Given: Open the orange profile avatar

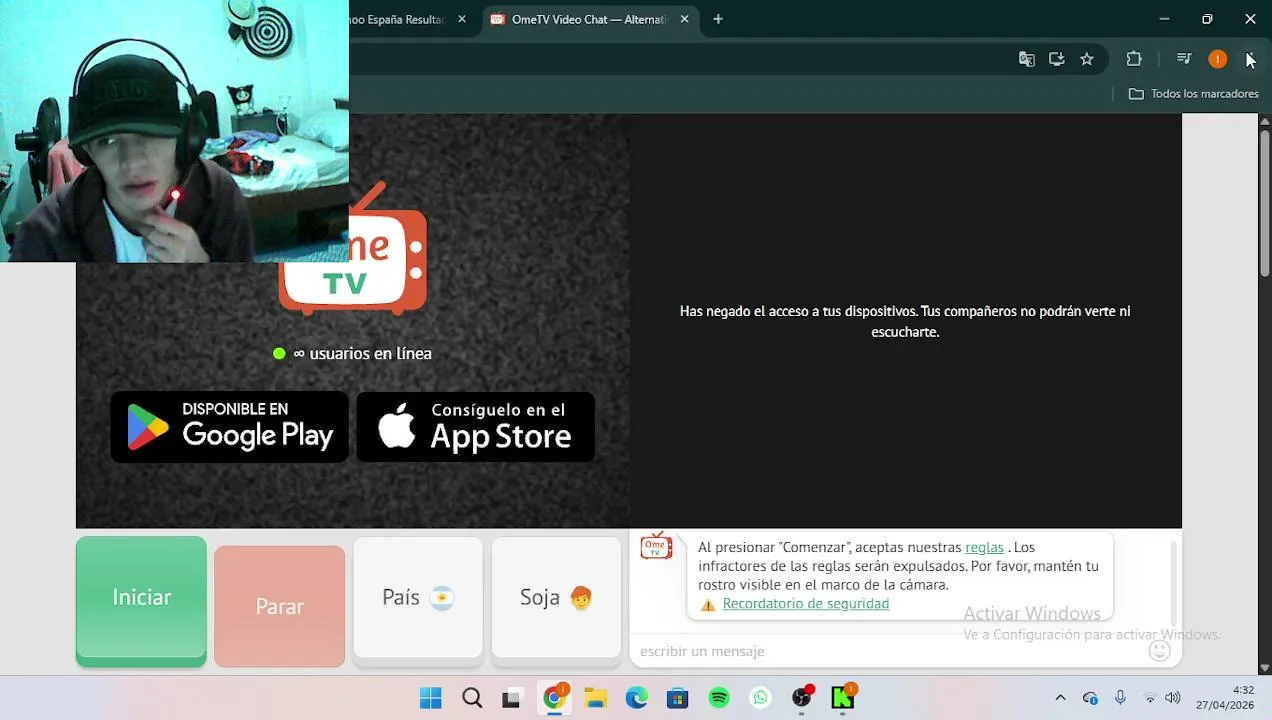Looking at the screenshot, I should tap(1217, 59).
